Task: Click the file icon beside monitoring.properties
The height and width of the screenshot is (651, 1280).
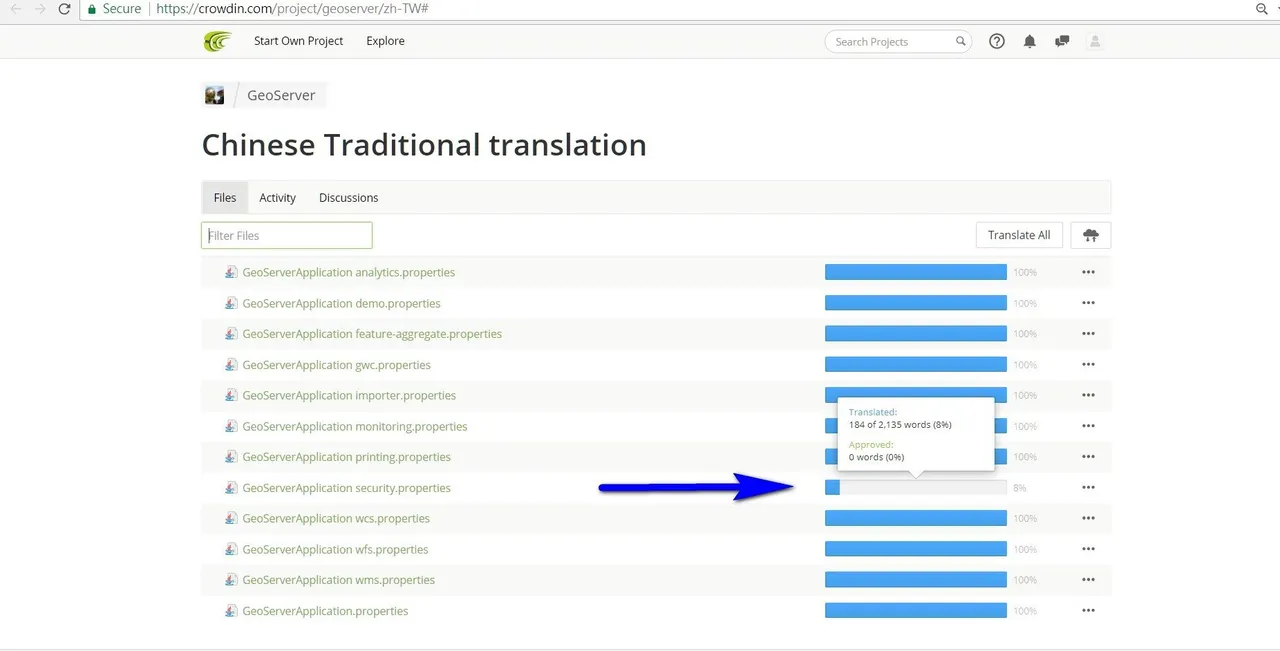Action: coord(231,426)
